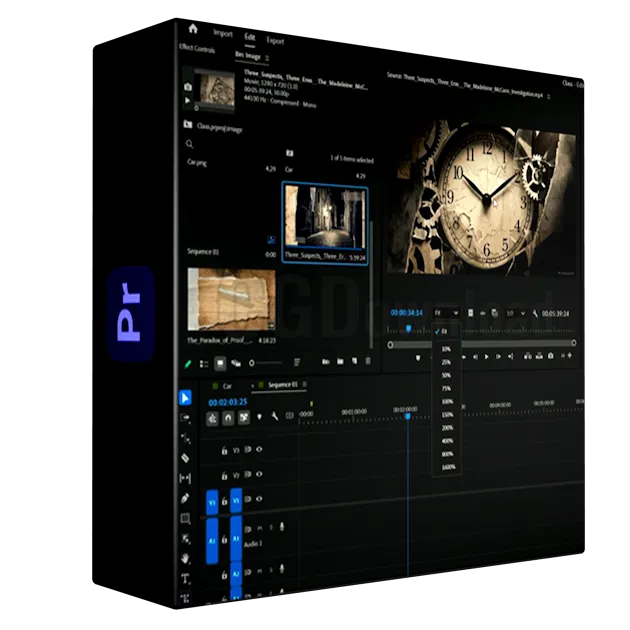Open the source monitor button editor plus
This screenshot has height=630, width=630.
tap(570, 355)
